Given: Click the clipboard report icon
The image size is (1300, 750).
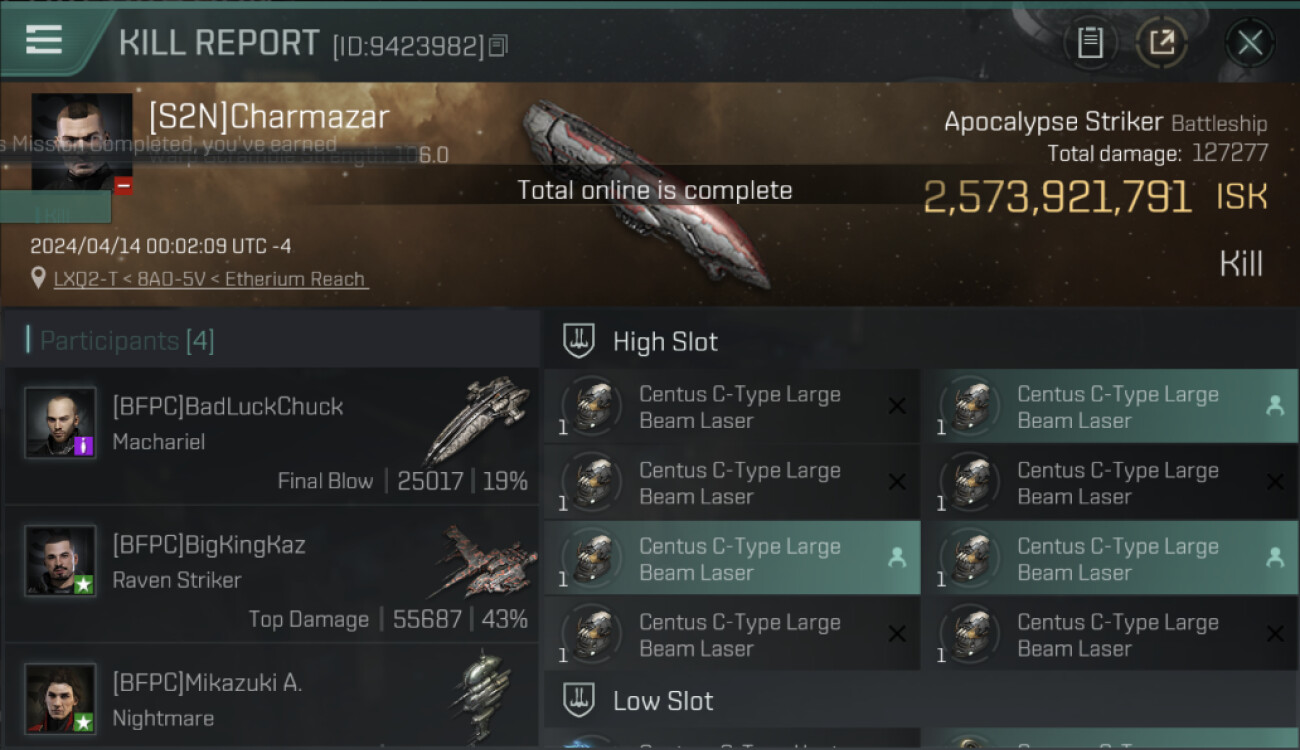Looking at the screenshot, I should click(1090, 43).
